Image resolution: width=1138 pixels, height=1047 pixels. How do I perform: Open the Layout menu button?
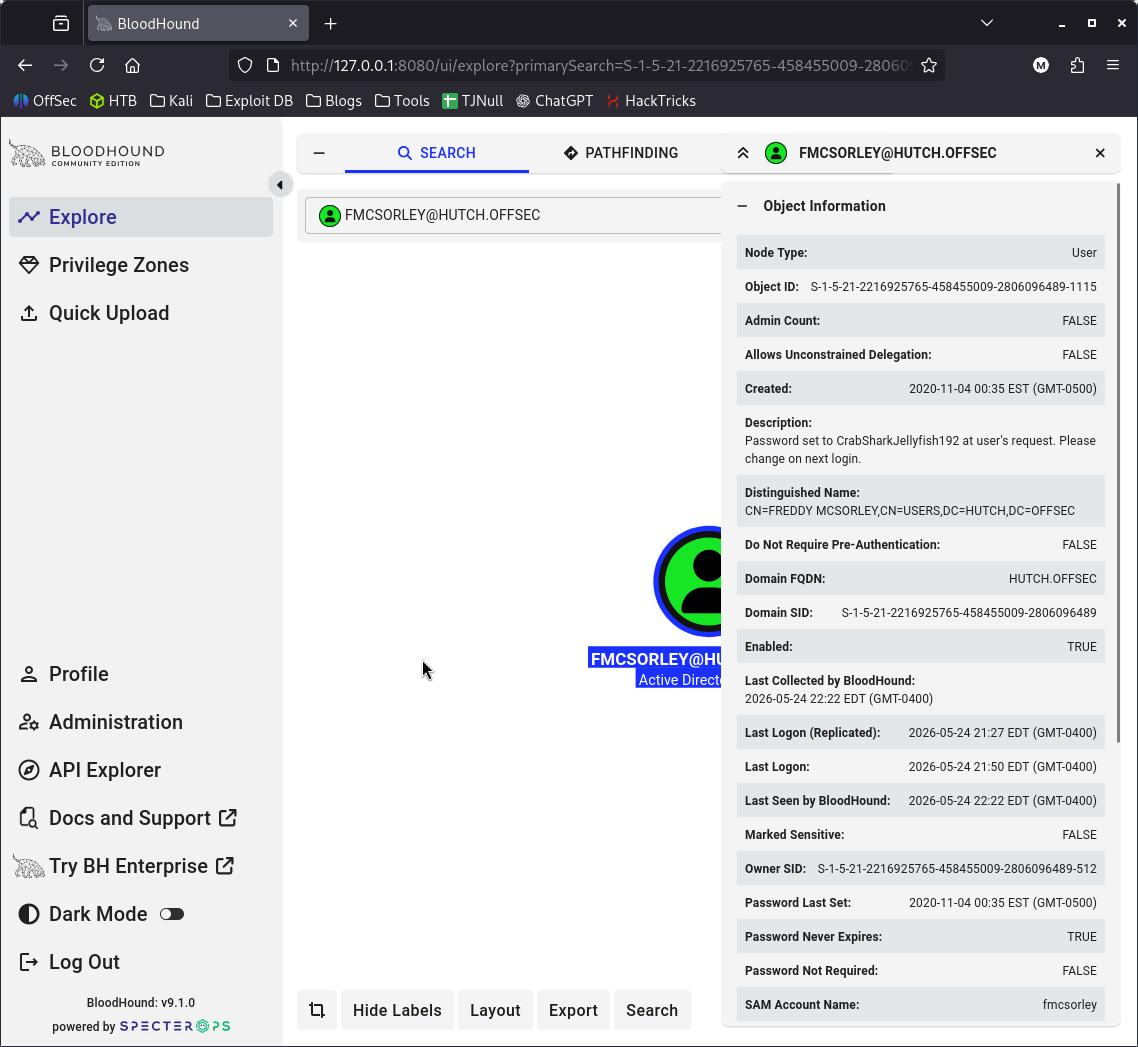tap(495, 1010)
